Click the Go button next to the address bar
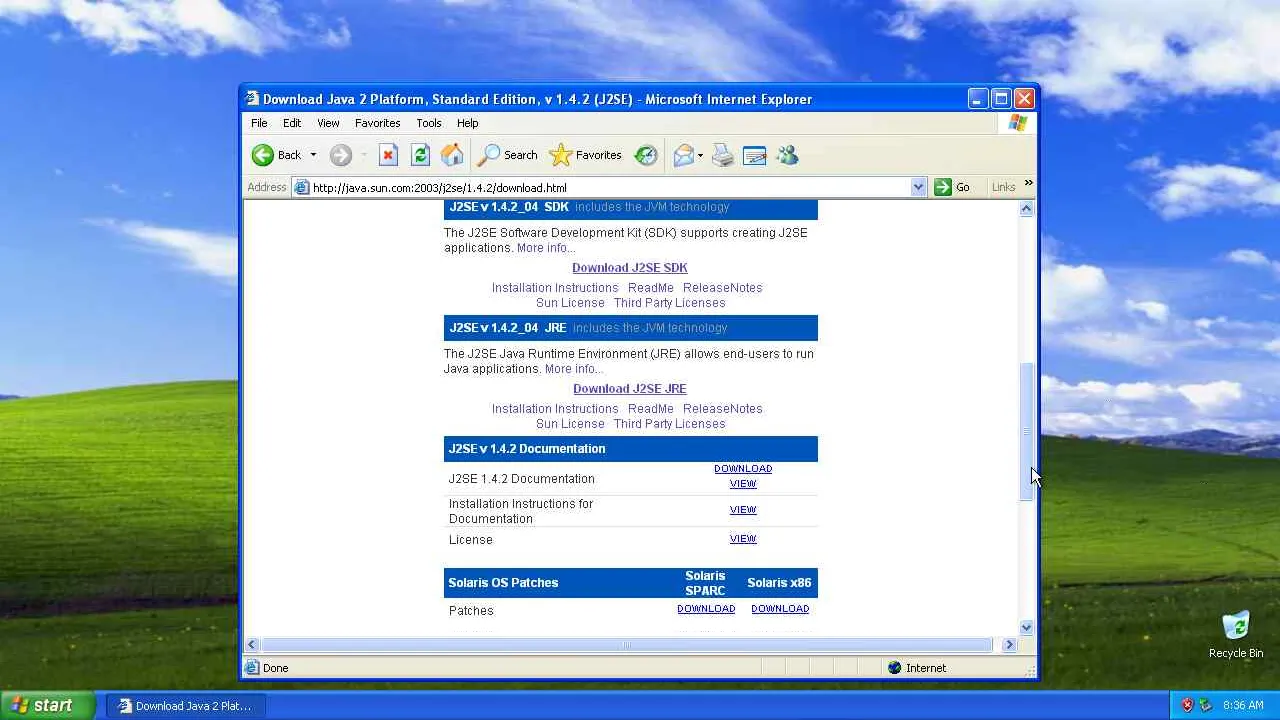The width and height of the screenshot is (1280, 720). tap(952, 187)
